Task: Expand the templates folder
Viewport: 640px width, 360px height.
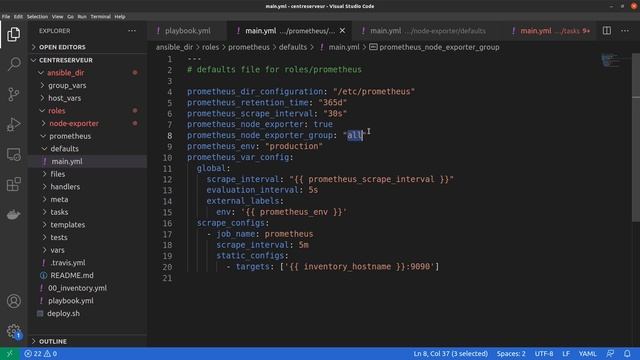Action: (x=67, y=224)
